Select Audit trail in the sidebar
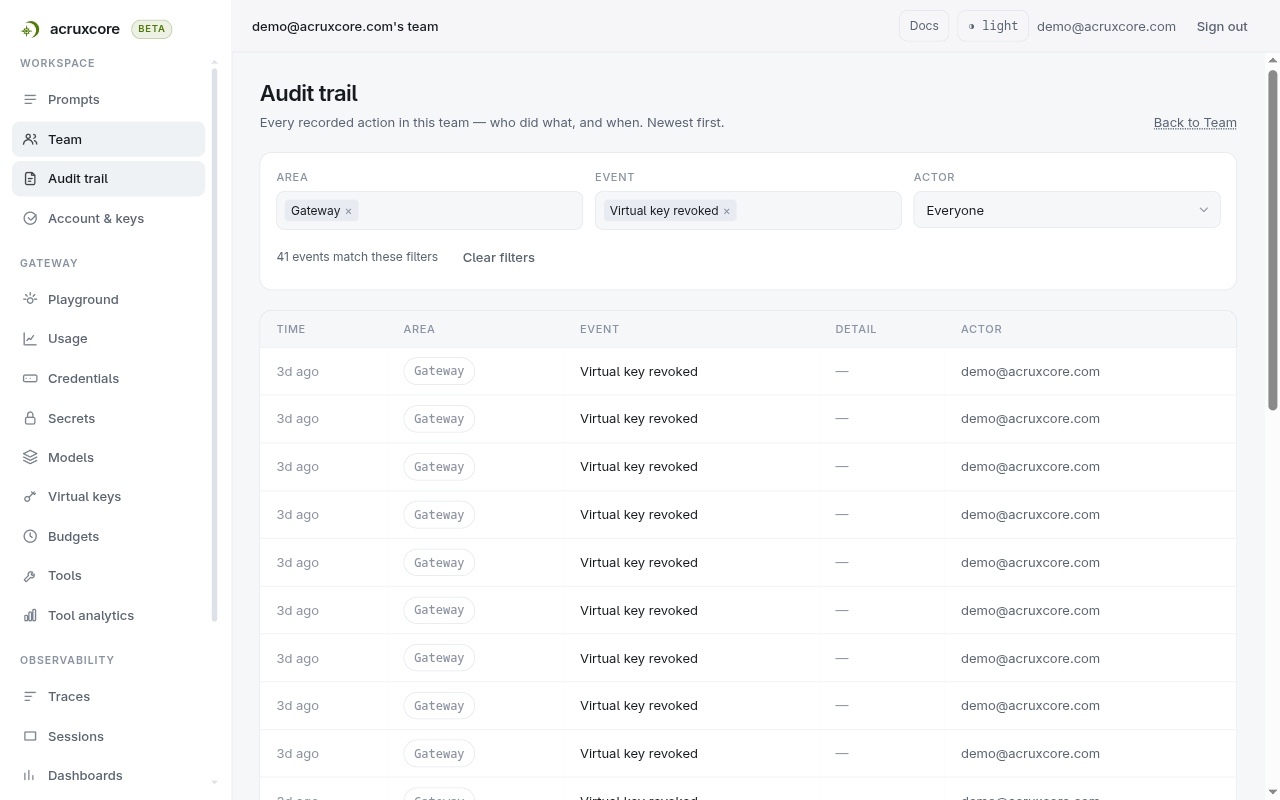Viewport: 1280px width, 800px height. click(x=108, y=178)
